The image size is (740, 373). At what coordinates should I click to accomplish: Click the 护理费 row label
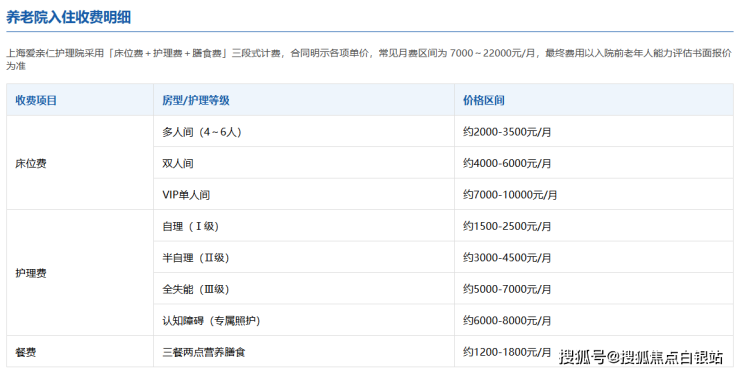click(31, 273)
